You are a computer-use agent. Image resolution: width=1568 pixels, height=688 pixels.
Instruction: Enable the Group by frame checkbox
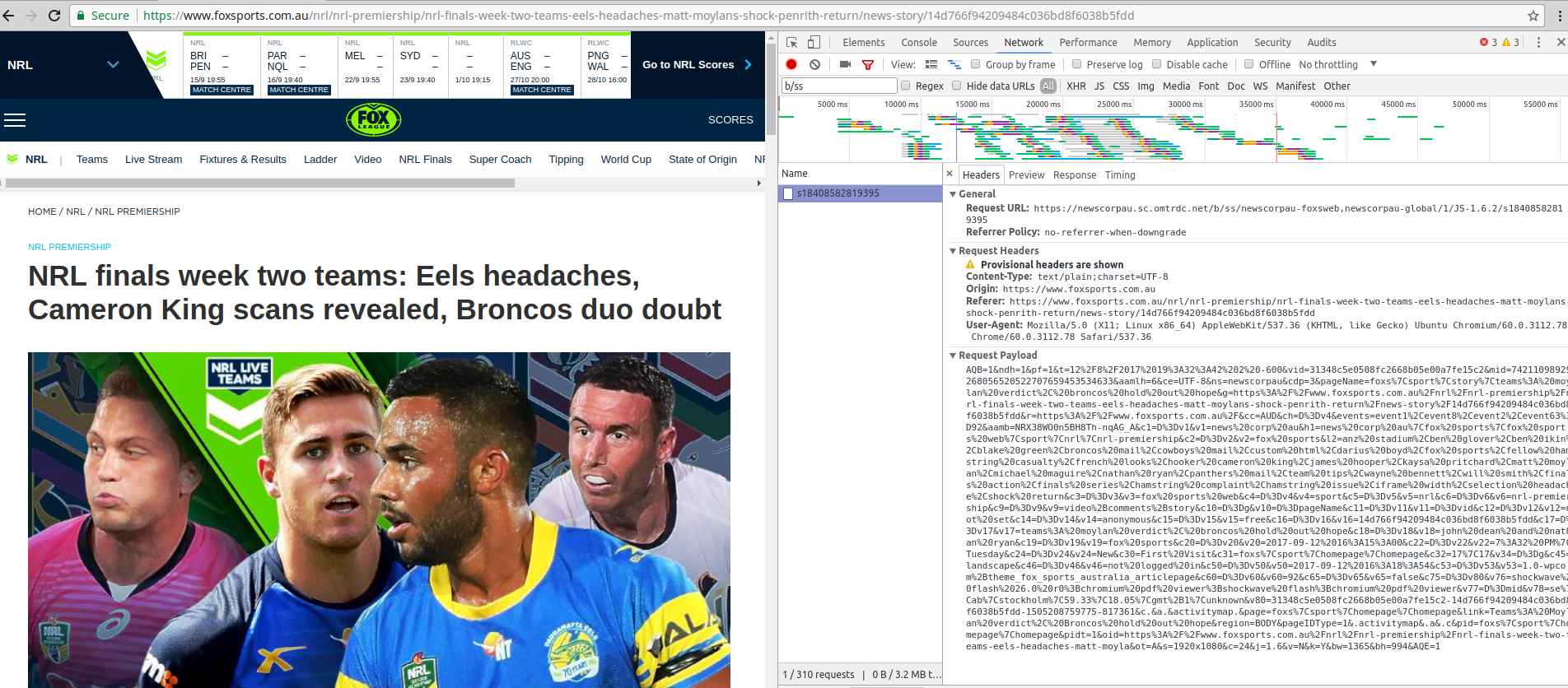pos(975,64)
